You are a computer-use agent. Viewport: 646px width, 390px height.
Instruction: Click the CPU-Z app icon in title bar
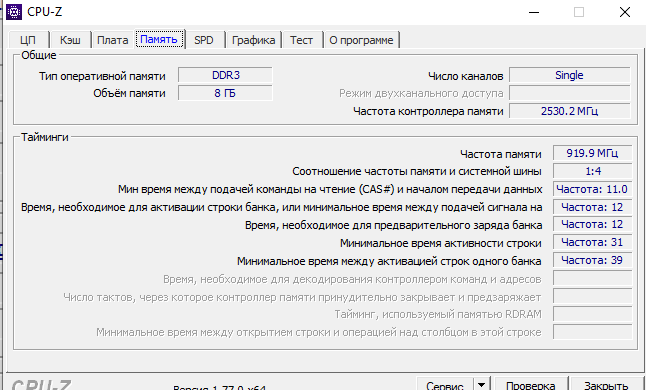tap(14, 12)
